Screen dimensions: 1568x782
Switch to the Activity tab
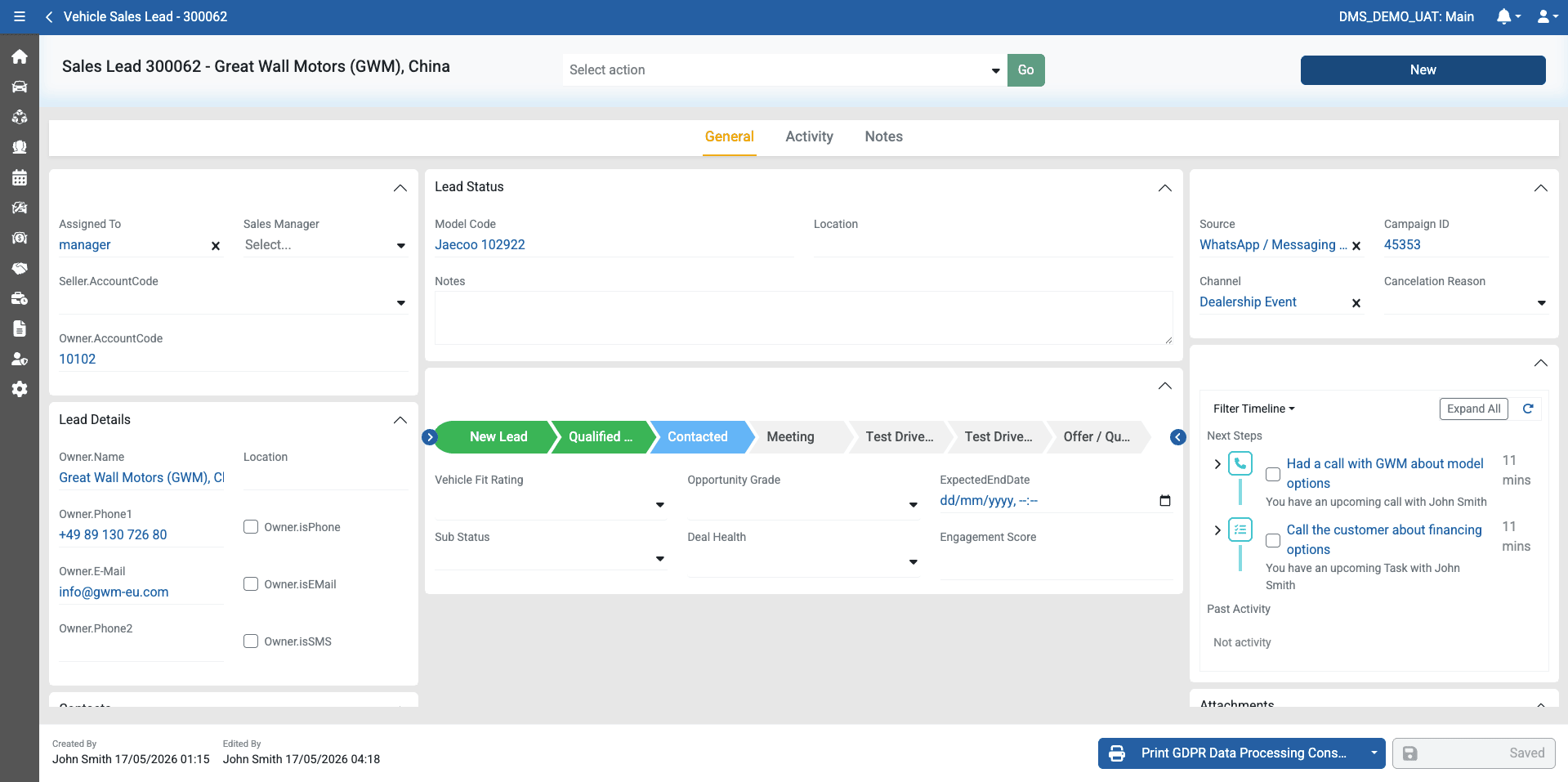809,136
